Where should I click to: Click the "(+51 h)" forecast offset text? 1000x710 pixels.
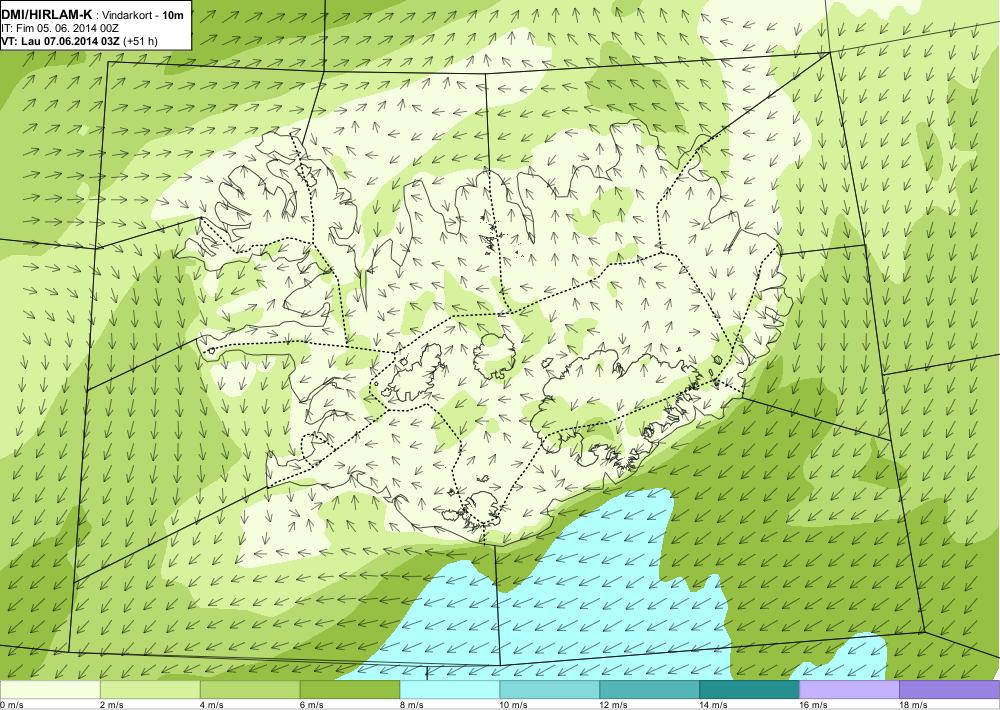(140, 41)
